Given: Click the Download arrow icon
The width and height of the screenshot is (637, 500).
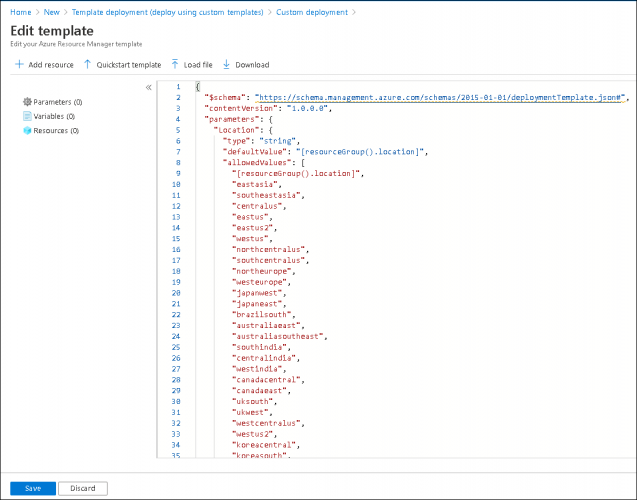Looking at the screenshot, I should (x=226, y=65).
